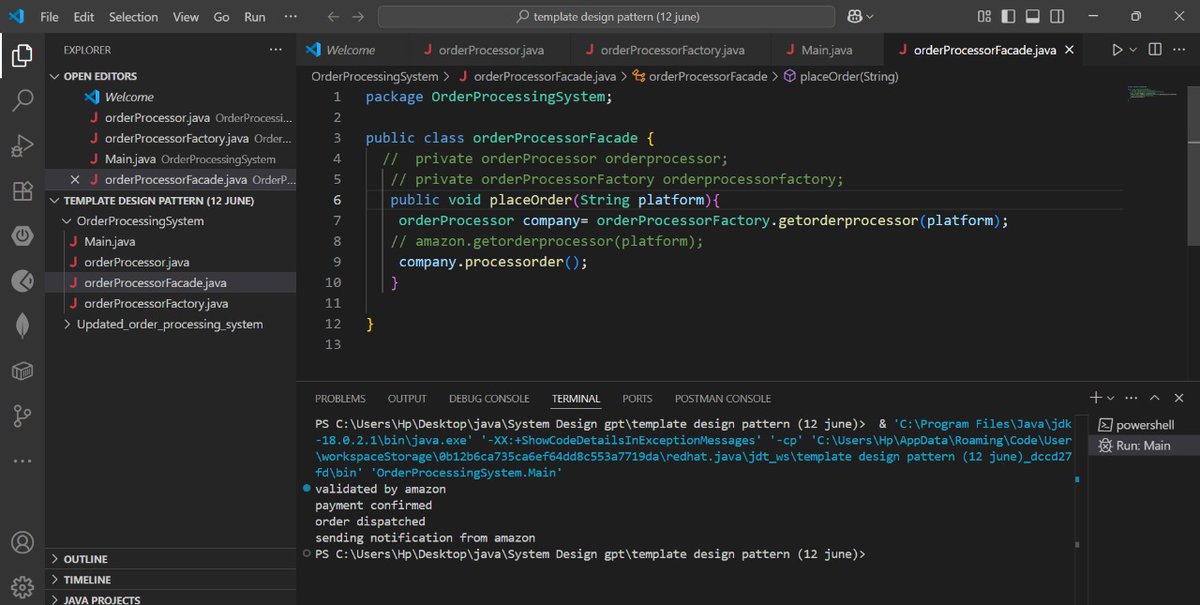This screenshot has height=605, width=1200.
Task: Split the editor to the right
Action: coord(1155,50)
